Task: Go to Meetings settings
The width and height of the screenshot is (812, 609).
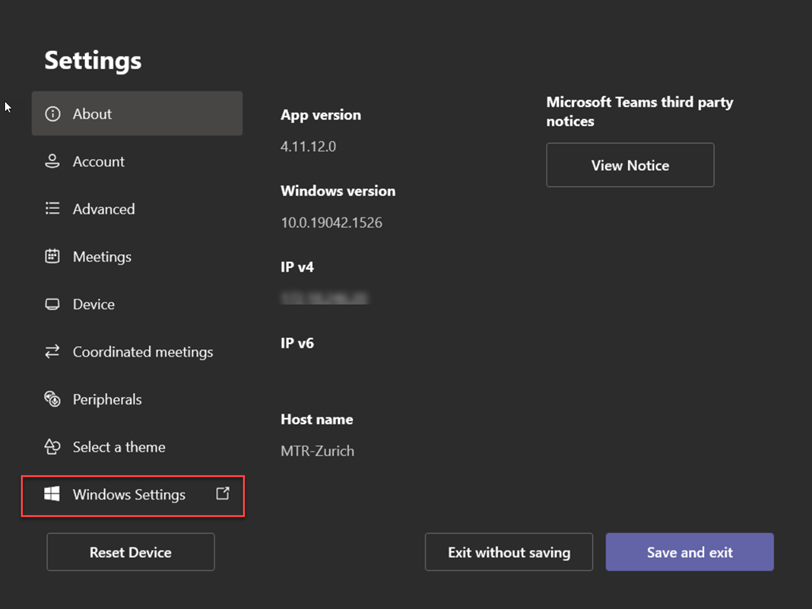Action: [102, 257]
